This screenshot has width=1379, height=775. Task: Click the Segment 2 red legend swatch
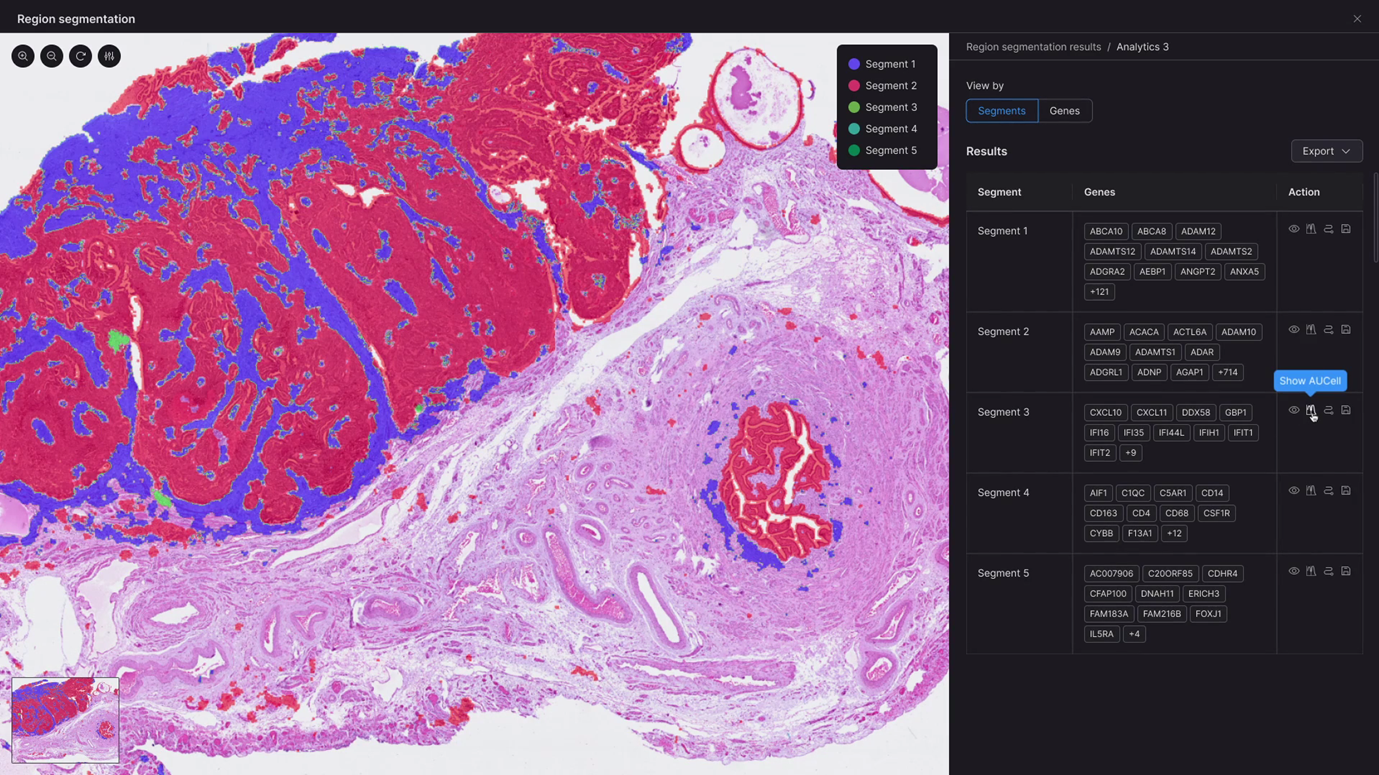pyautogui.click(x=854, y=86)
